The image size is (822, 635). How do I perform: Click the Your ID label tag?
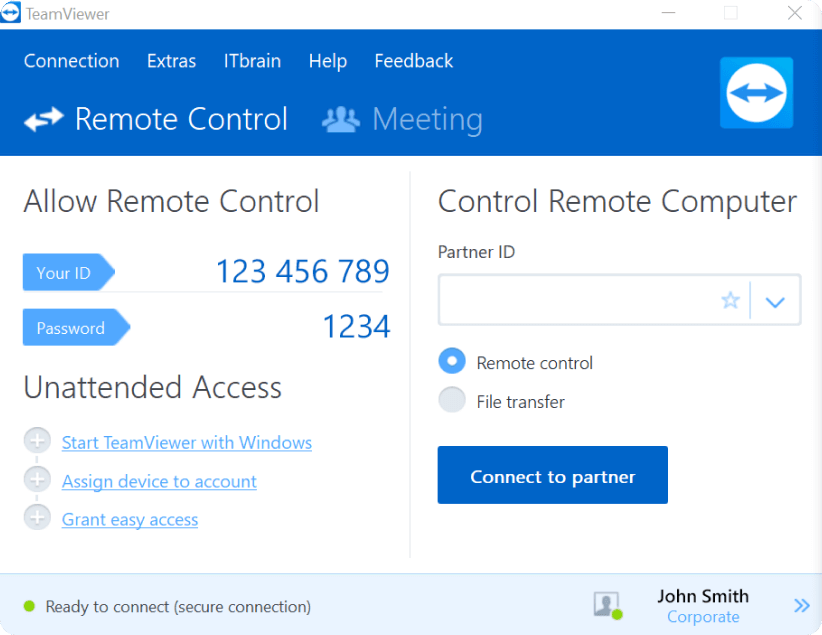(x=69, y=272)
